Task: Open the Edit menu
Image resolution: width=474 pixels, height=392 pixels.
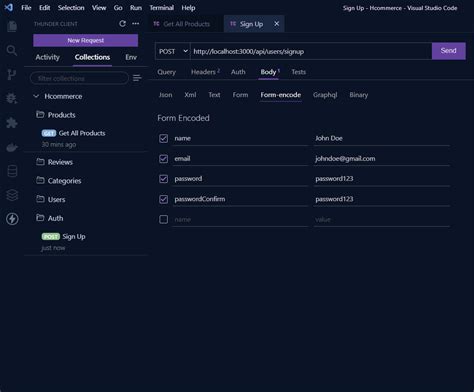Action: (x=44, y=8)
